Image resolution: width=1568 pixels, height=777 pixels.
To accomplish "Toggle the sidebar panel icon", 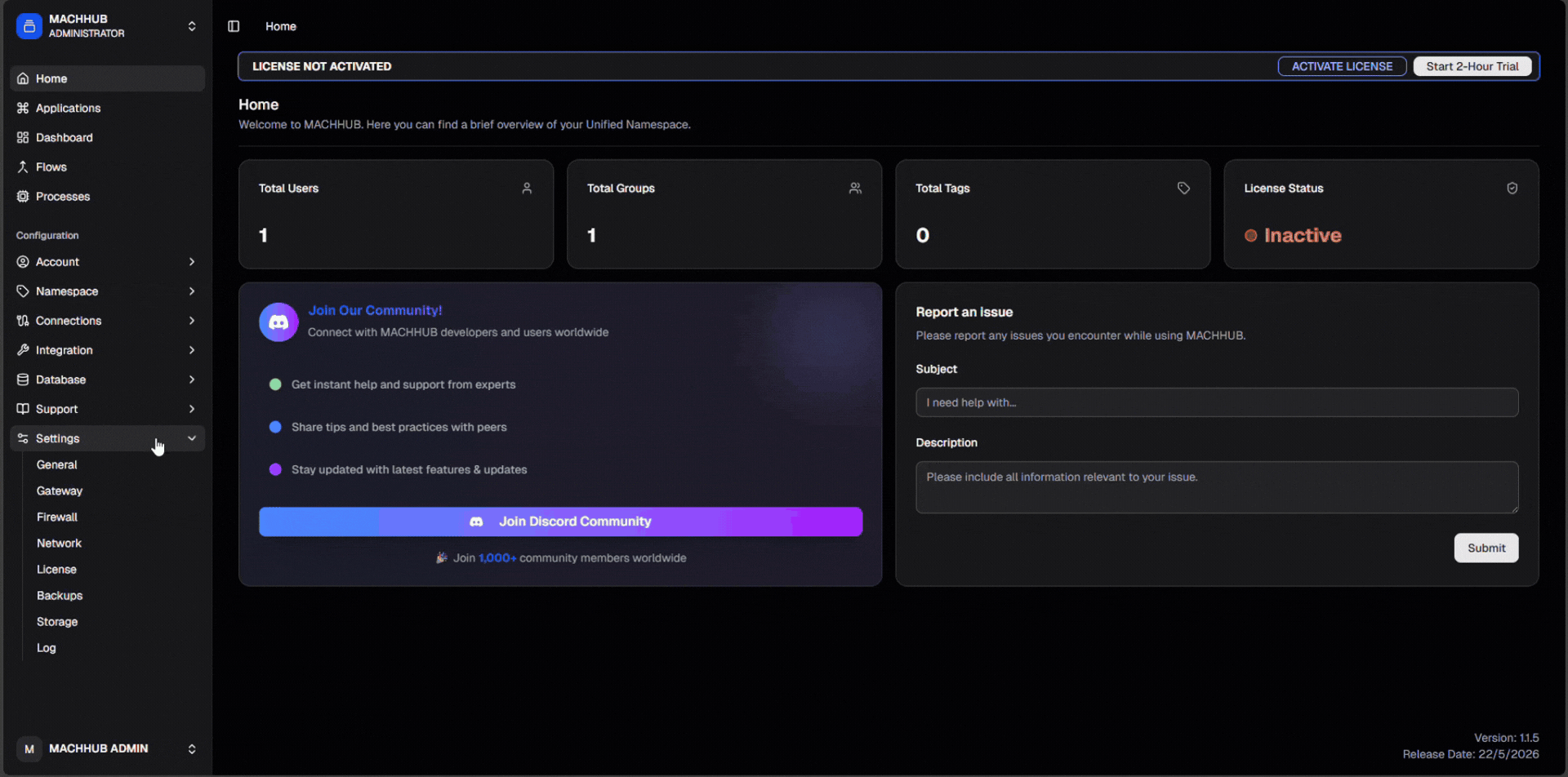I will (234, 26).
